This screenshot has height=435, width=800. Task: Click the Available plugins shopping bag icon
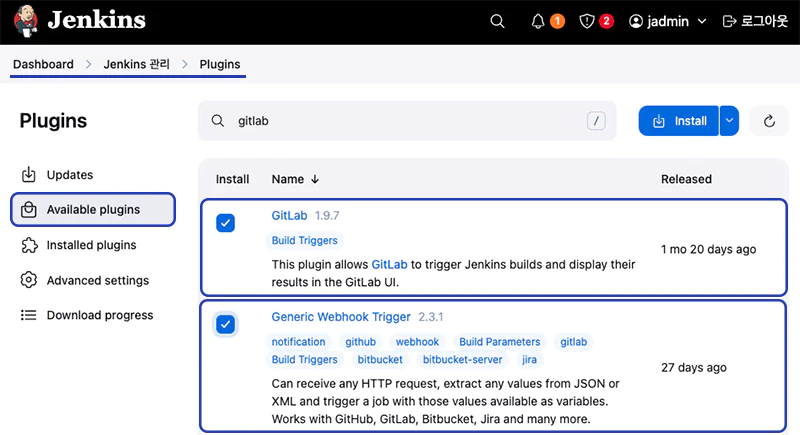pyautogui.click(x=29, y=210)
